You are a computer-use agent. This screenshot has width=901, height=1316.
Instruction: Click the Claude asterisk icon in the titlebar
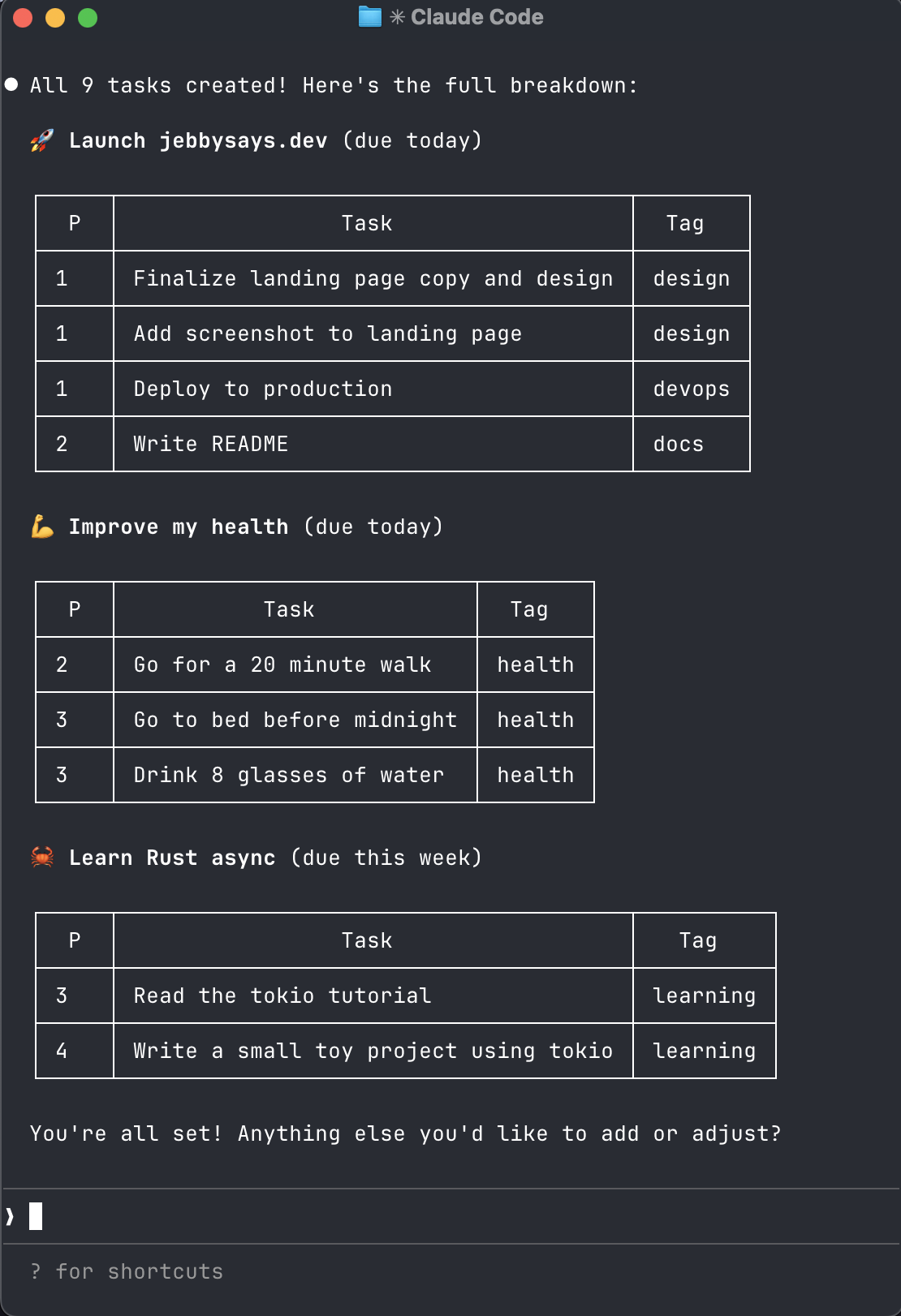coord(397,16)
